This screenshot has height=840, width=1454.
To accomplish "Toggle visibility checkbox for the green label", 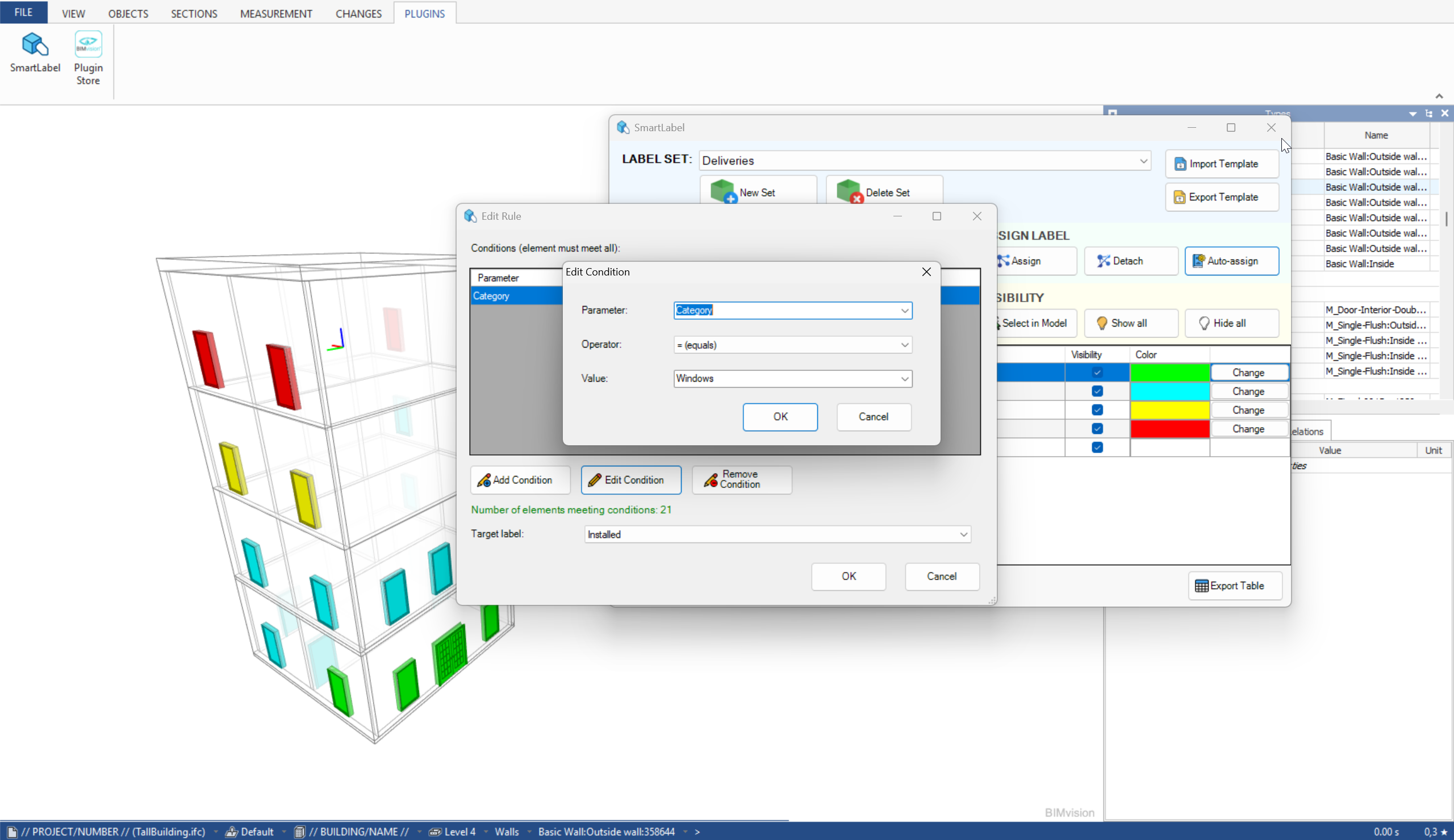I will [x=1097, y=373].
